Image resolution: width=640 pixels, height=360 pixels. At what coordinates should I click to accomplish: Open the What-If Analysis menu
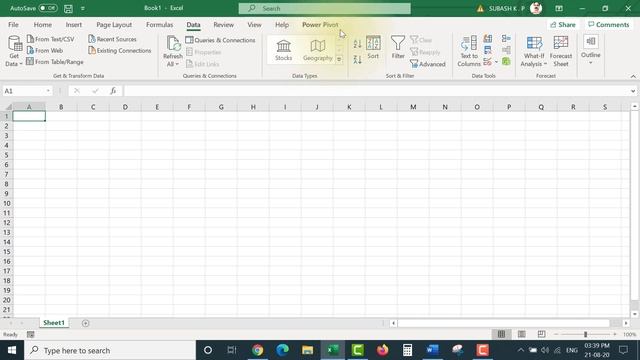point(534,51)
